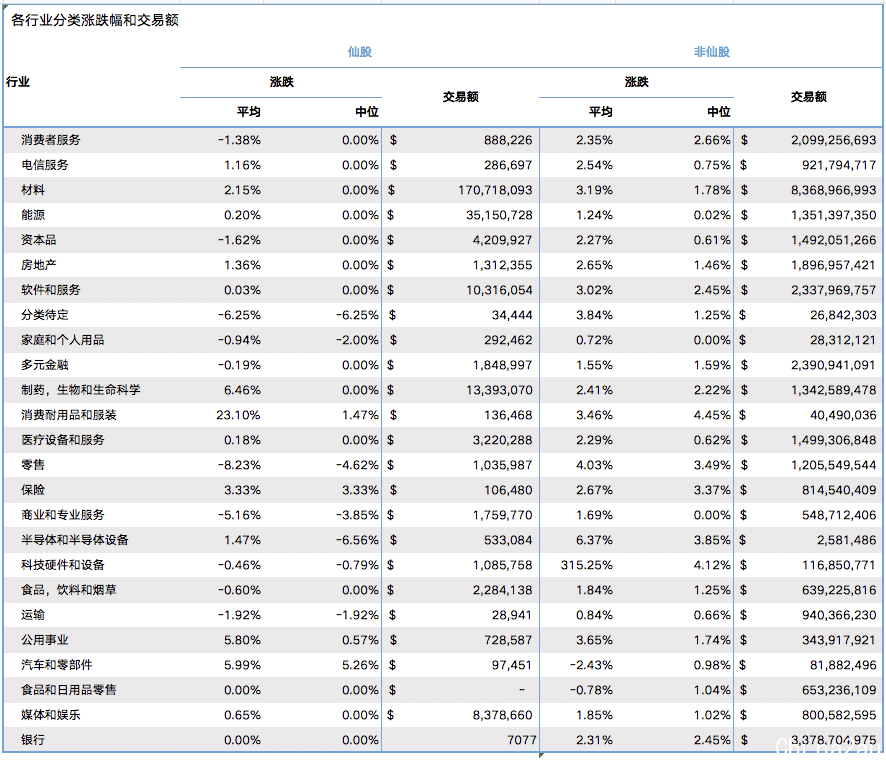The width and height of the screenshot is (886, 760).
Task: Click the 非仙股 group header
Action: click(x=712, y=52)
